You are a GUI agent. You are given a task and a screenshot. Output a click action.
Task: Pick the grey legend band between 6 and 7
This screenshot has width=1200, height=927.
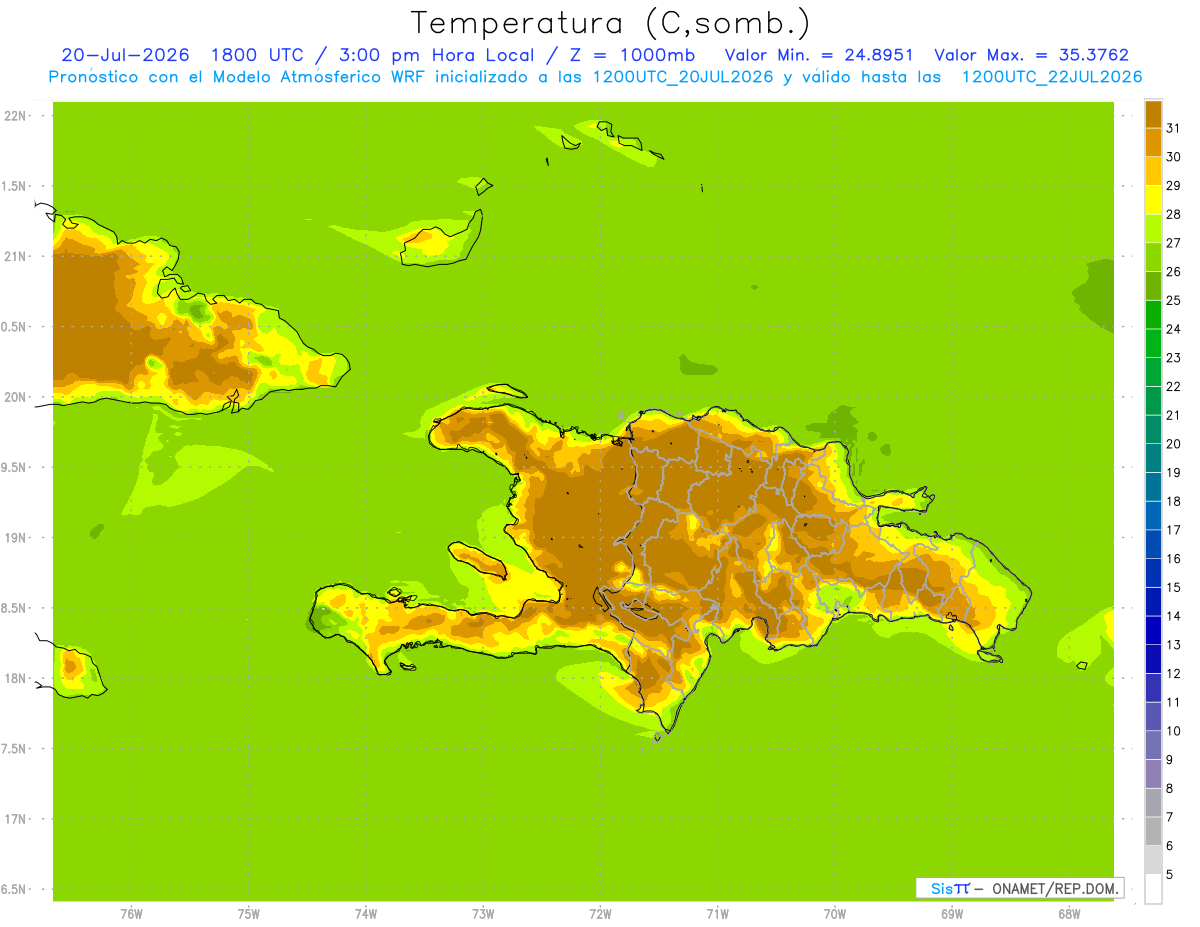pos(1153,831)
